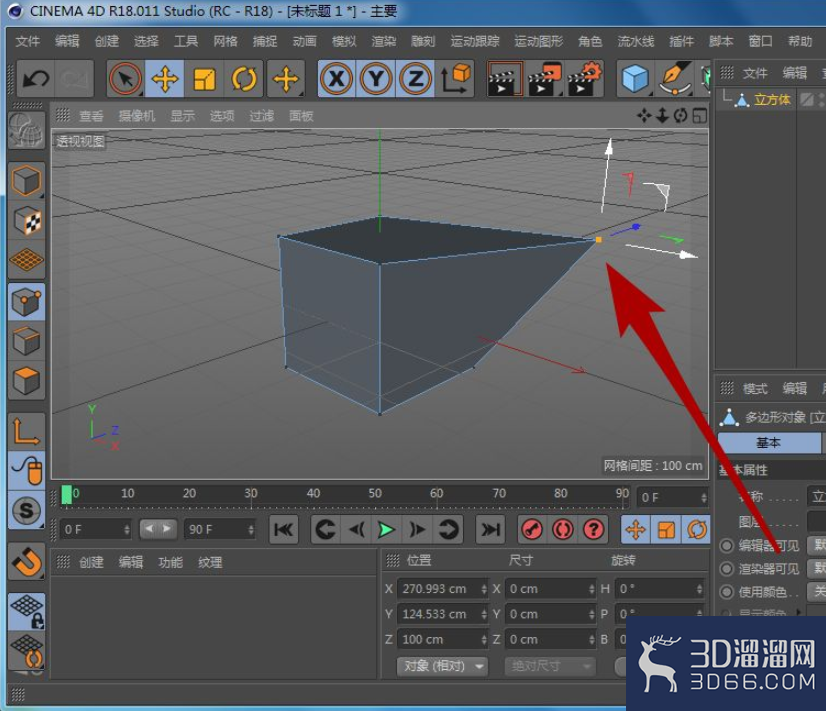The width and height of the screenshot is (826, 711).
Task: Toggle the X axis lock
Action: click(337, 79)
